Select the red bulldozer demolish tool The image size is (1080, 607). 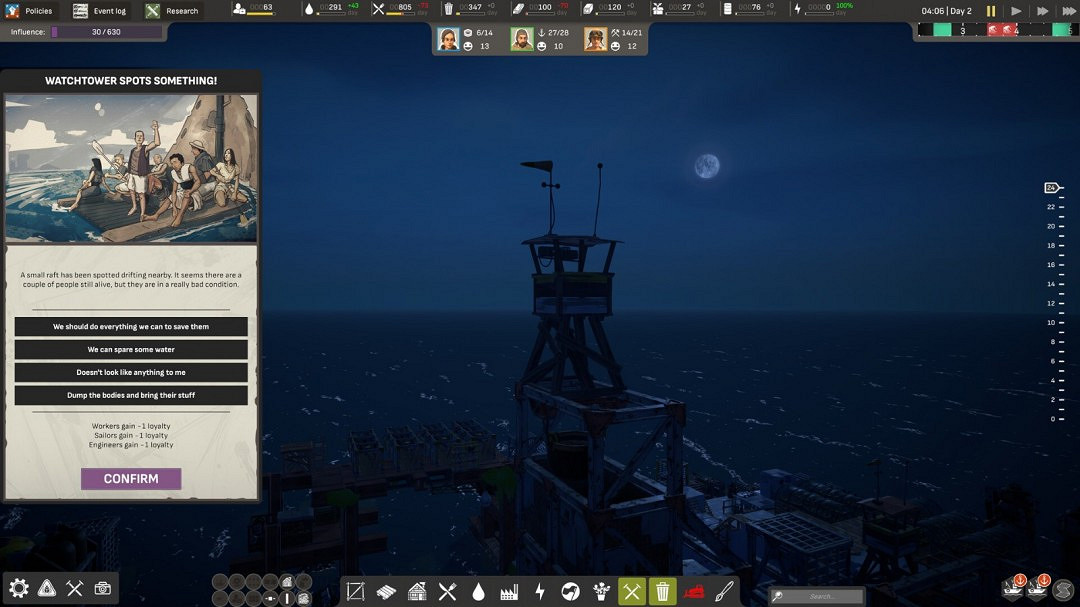click(694, 591)
